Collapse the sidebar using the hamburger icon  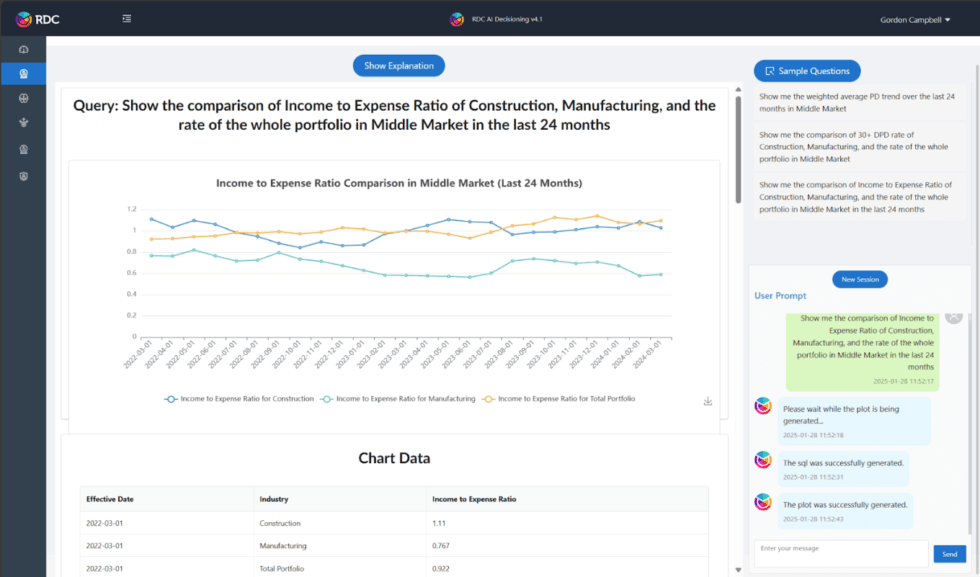point(126,18)
